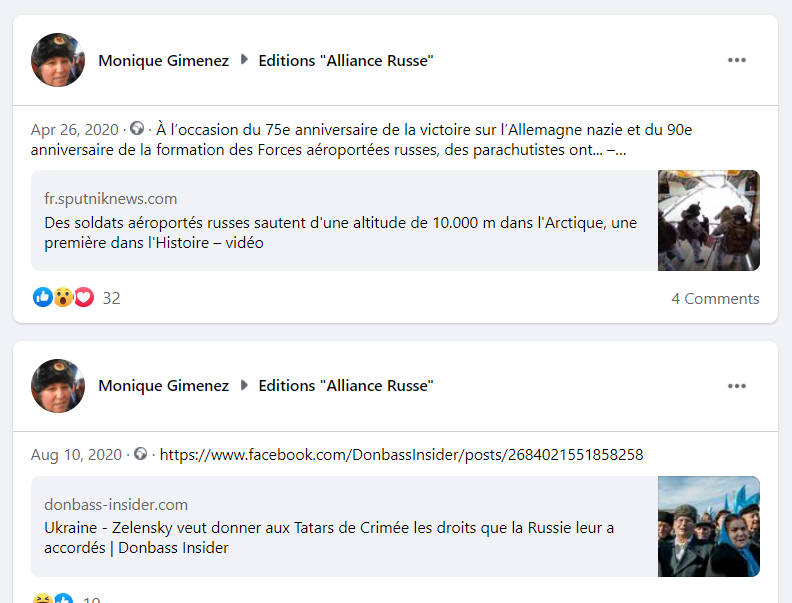Open Monique Gimenez profile from Aug 10 post
This screenshot has width=792, height=603.
[x=163, y=386]
